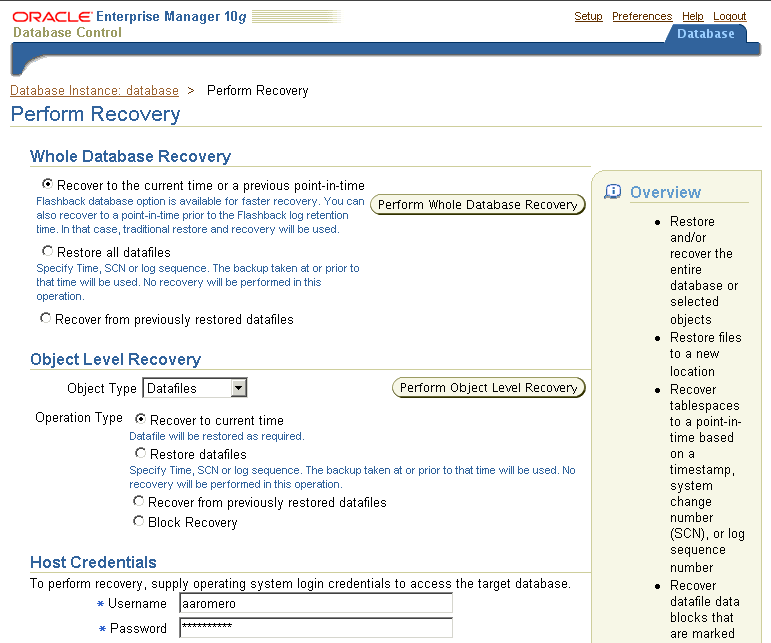Select the Block Recovery radio option

pos(139,521)
